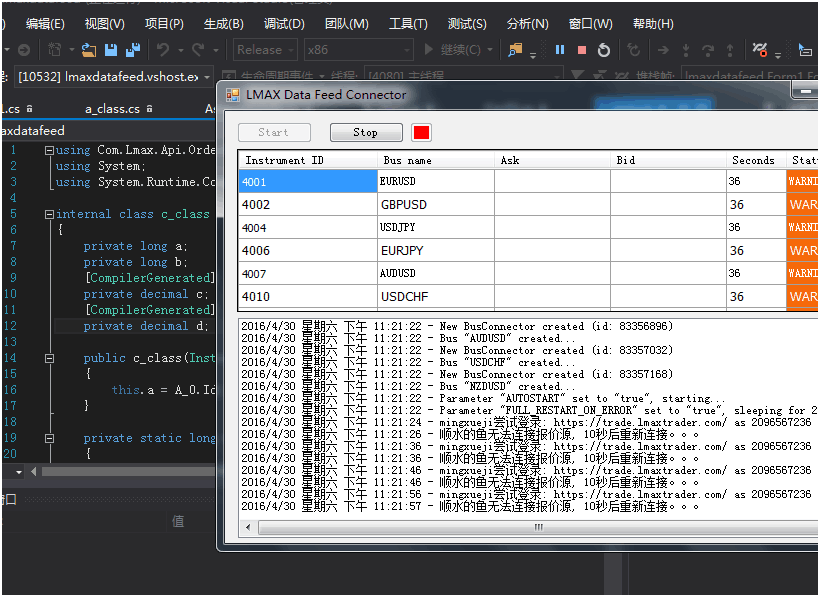
Task: Open the 编辑(E) menu
Action: [45, 24]
